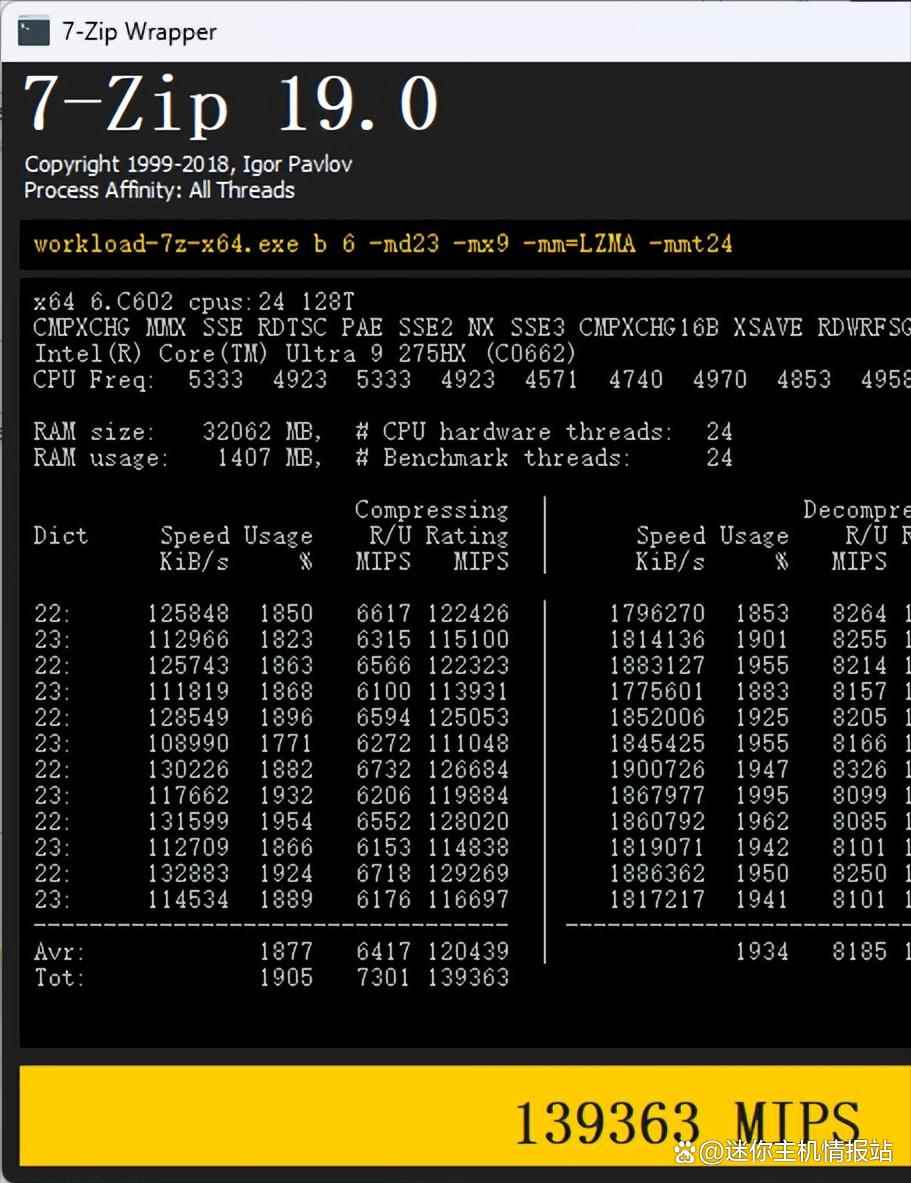Click compression speed value 111819
This screenshot has width=911, height=1183.
pyautogui.click(x=188, y=692)
